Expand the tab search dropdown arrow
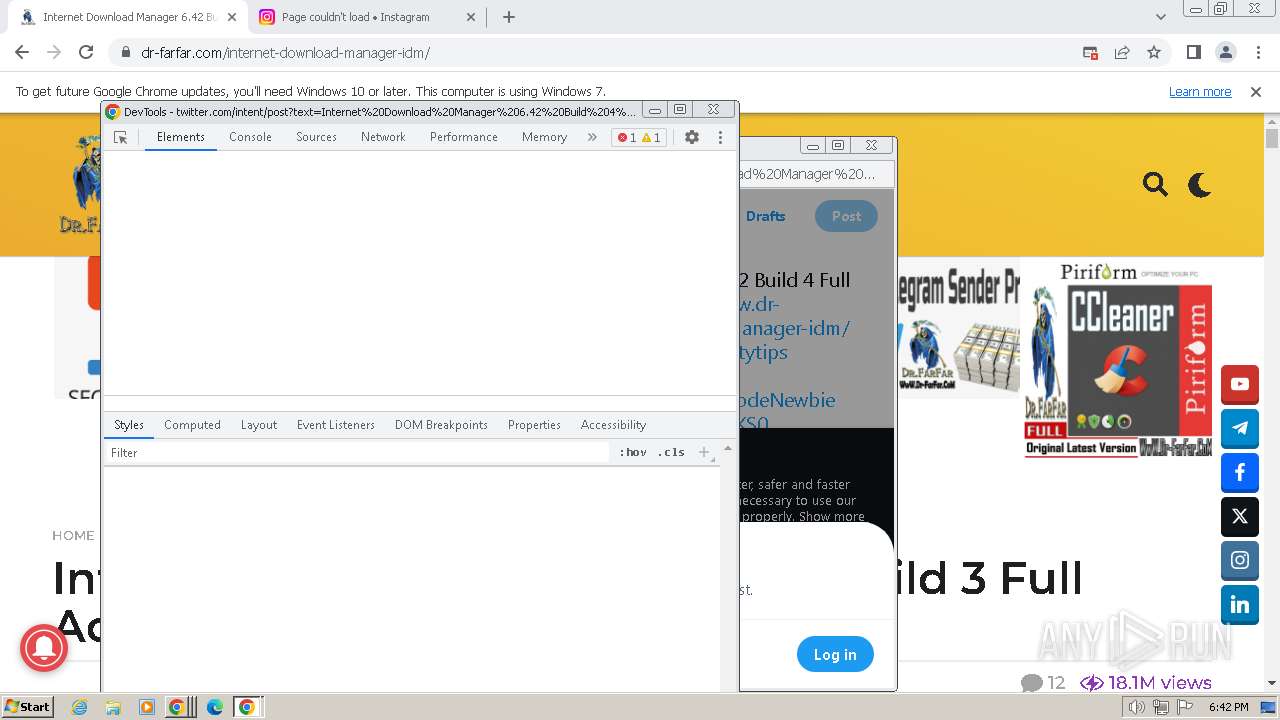Image resolution: width=1280 pixels, height=720 pixels. tap(1161, 17)
